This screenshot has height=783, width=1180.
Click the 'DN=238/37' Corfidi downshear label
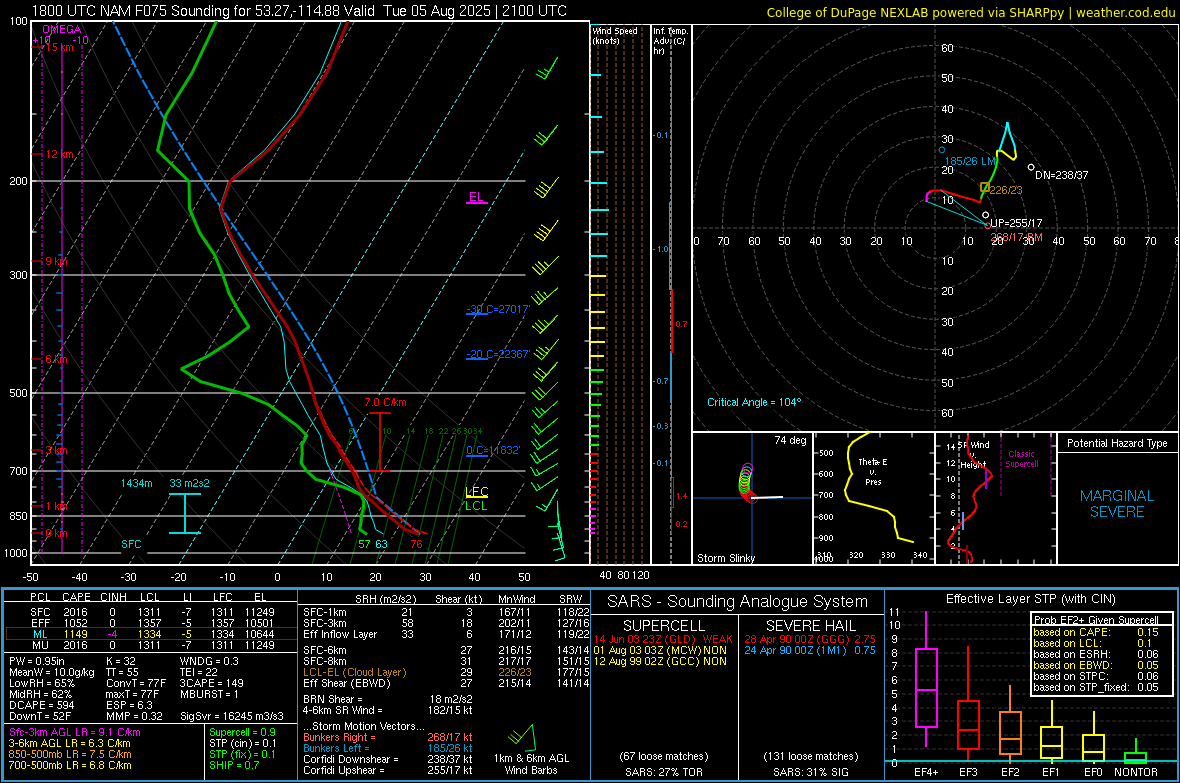point(1062,175)
